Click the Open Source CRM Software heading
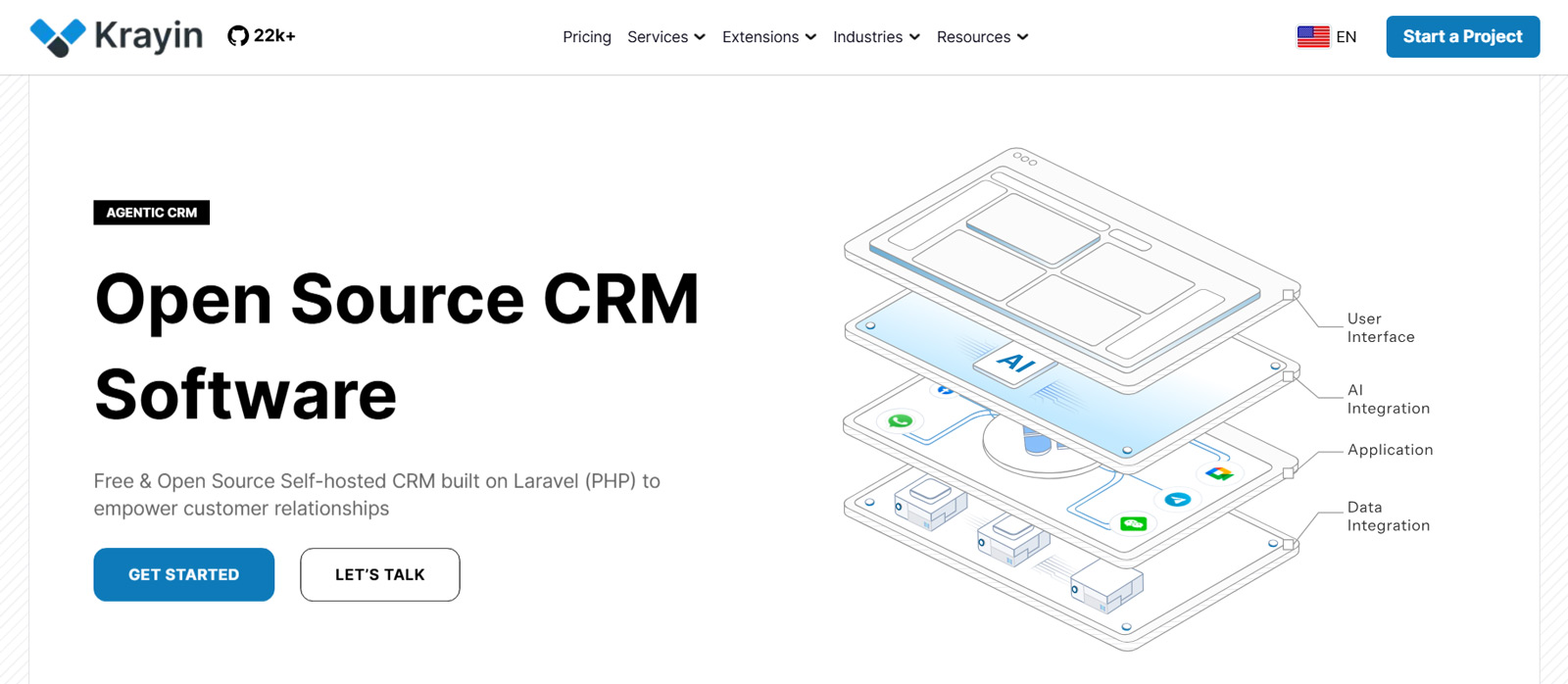Image resolution: width=1568 pixels, height=684 pixels. (397, 346)
